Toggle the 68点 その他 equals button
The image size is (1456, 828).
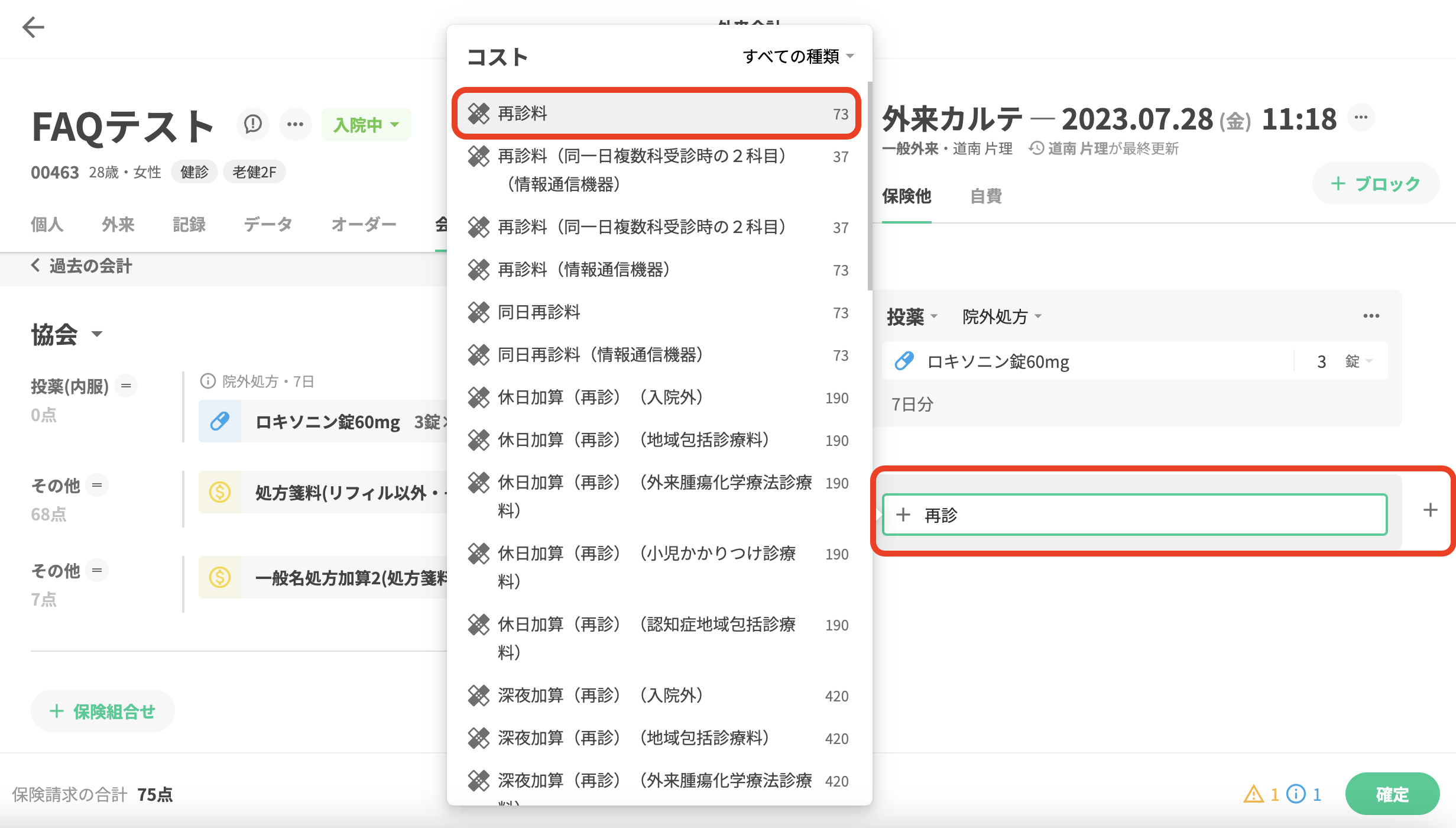97,485
